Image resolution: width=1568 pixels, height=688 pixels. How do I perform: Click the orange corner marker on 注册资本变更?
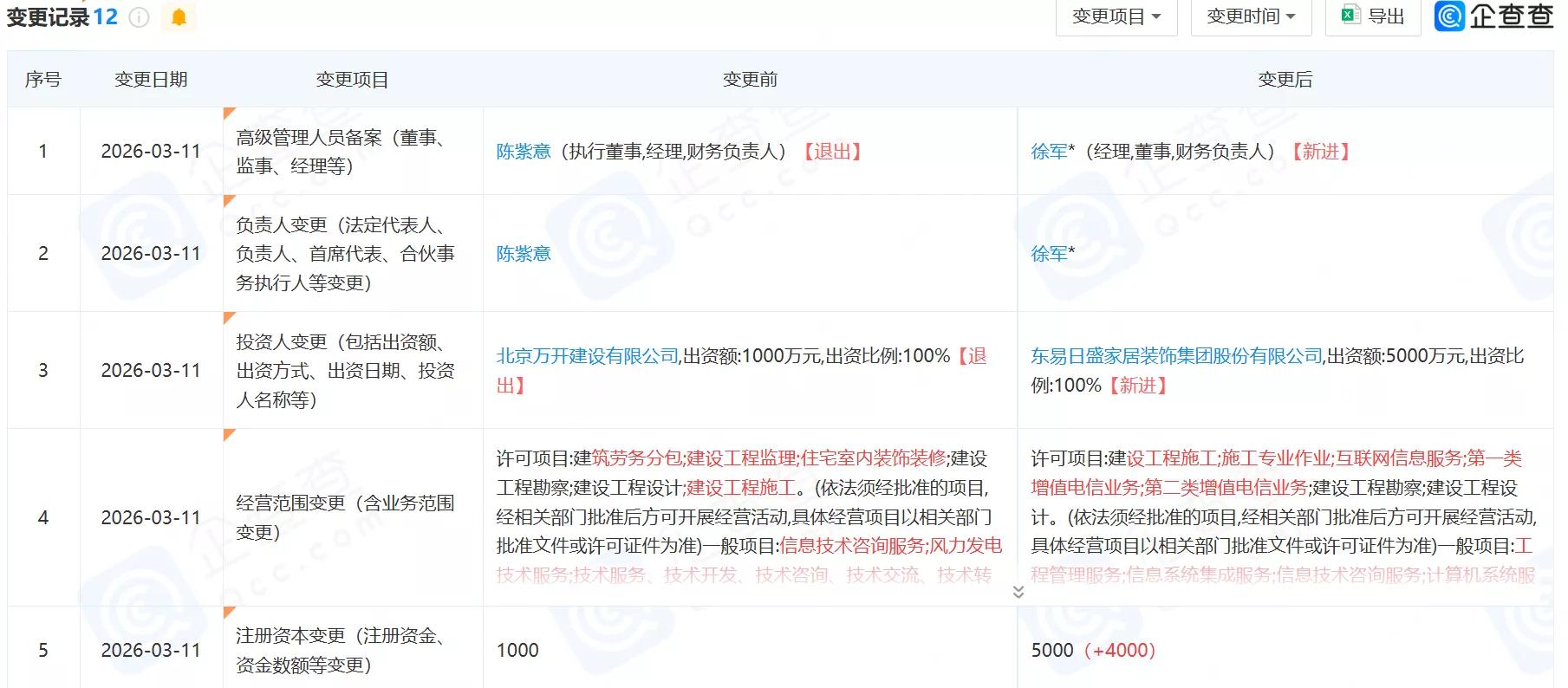228,611
